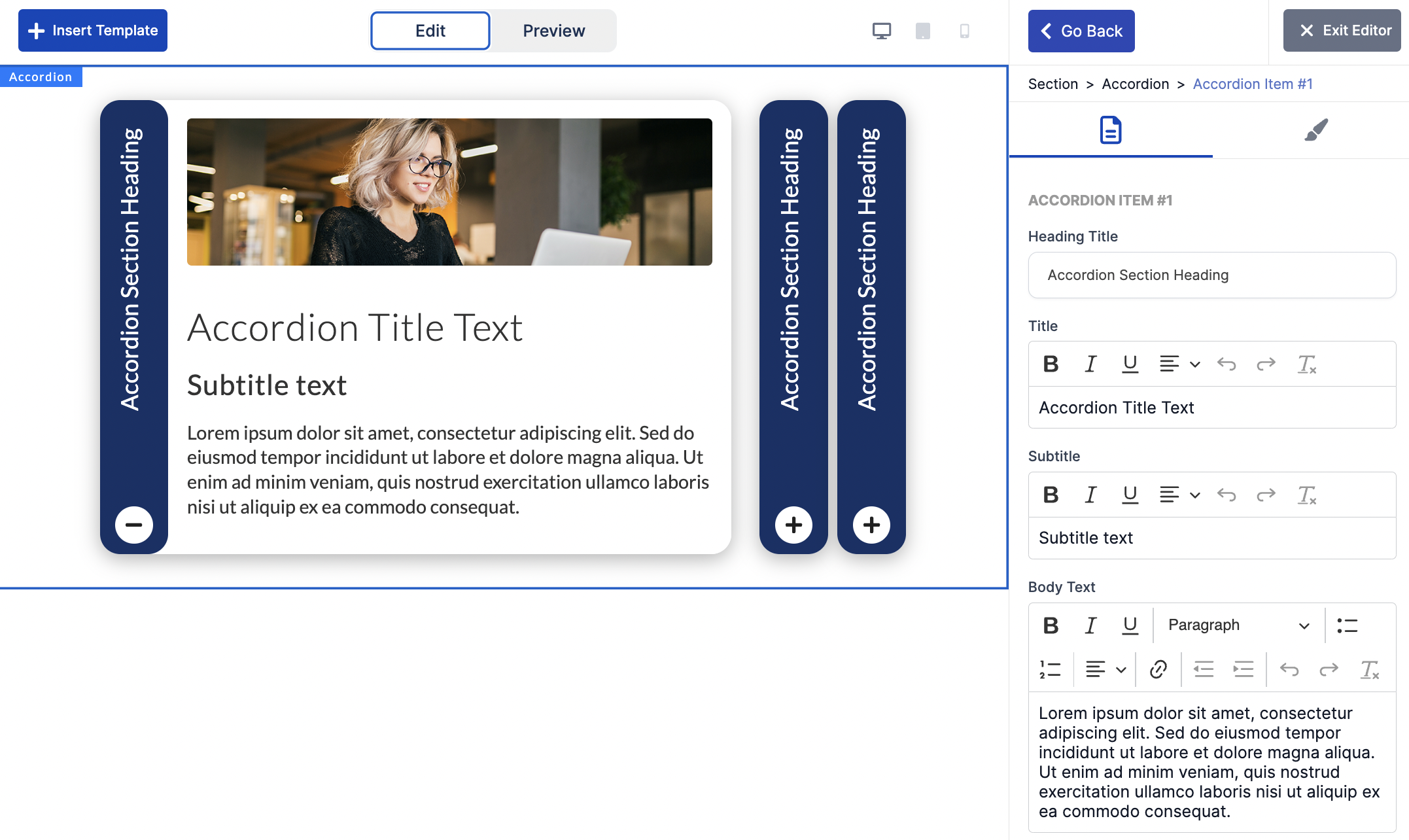Open Title text alignment dropdown
This screenshot has height=840, width=1409.
coord(1179,364)
